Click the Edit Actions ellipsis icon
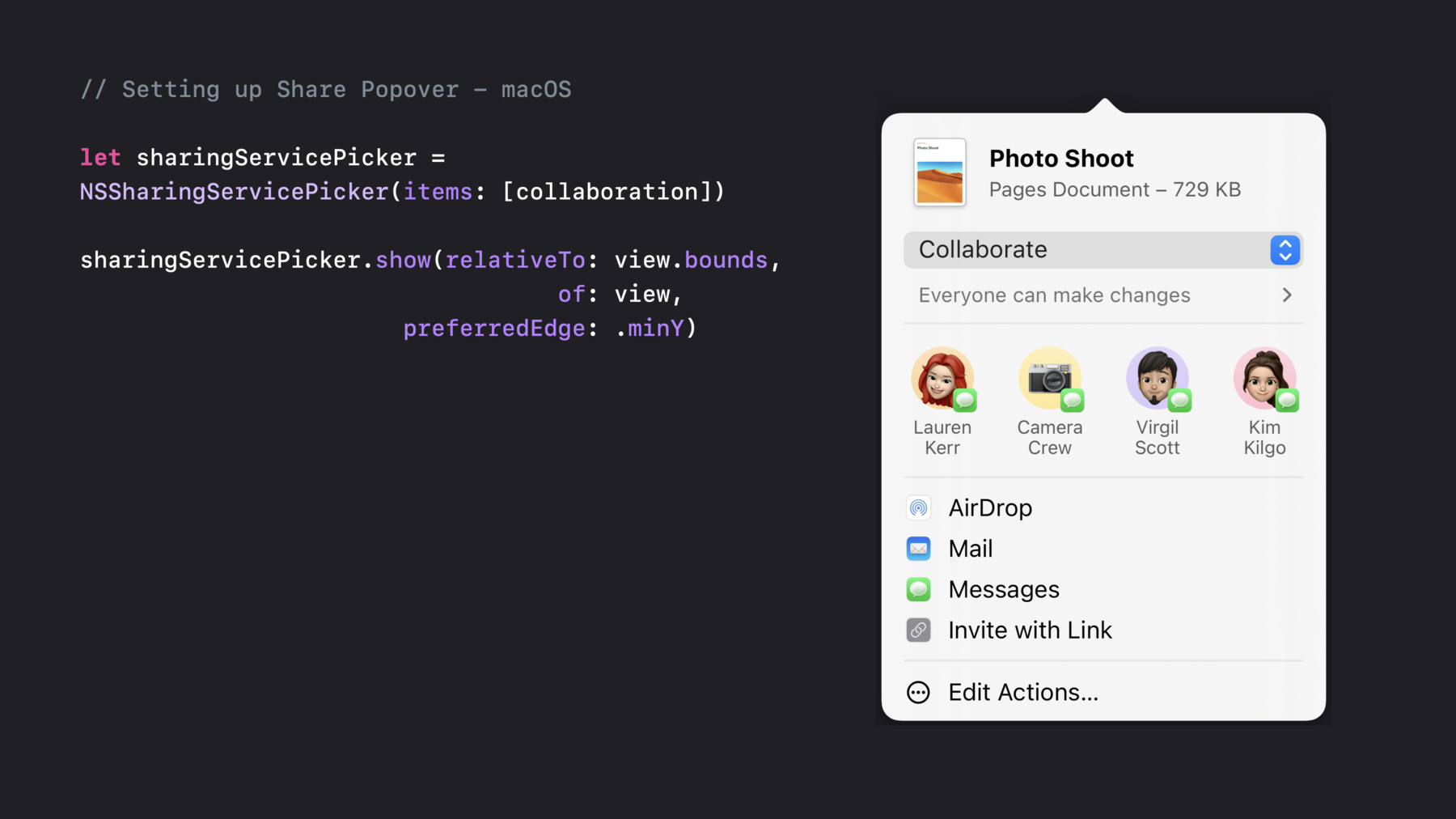This screenshot has height=819, width=1456. [x=918, y=693]
